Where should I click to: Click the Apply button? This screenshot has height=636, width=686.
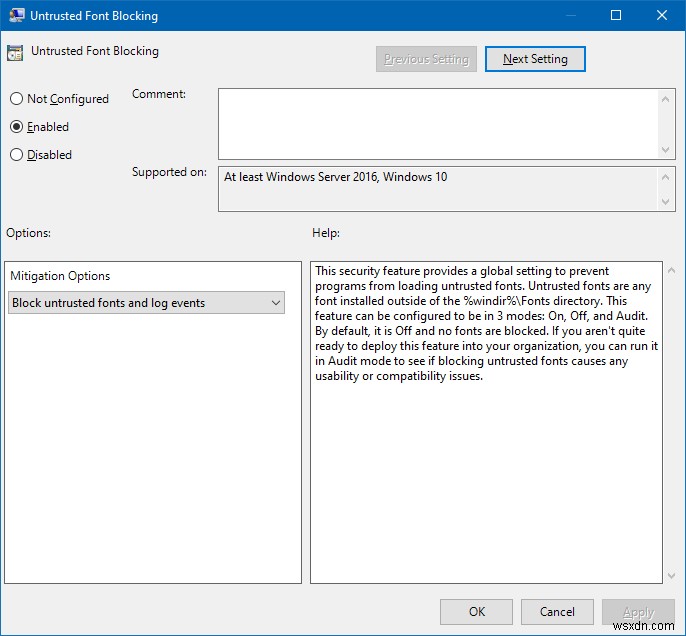tap(638, 612)
